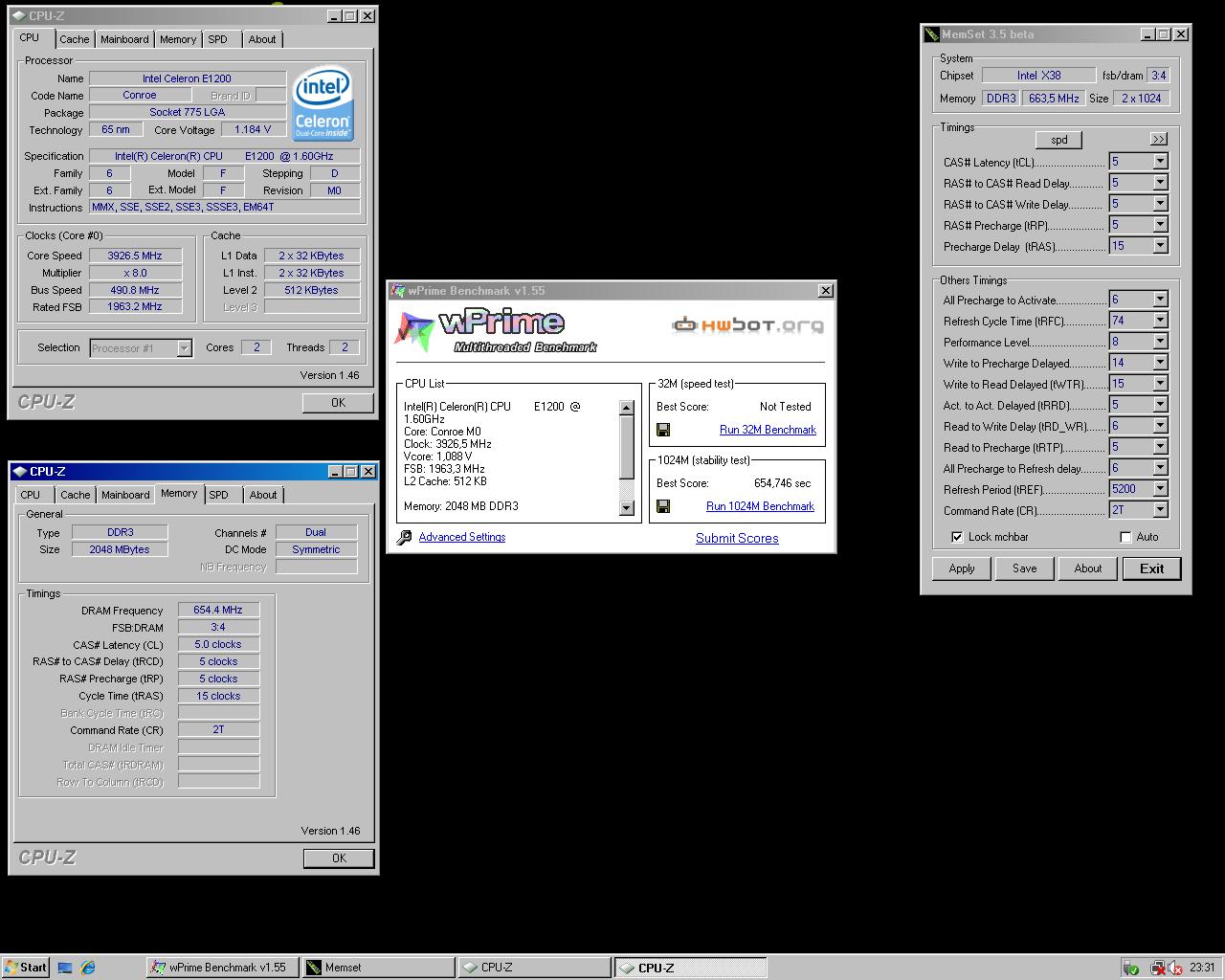
Task: Switch to CPU tab in bottom CPU-Z
Action: (31, 495)
